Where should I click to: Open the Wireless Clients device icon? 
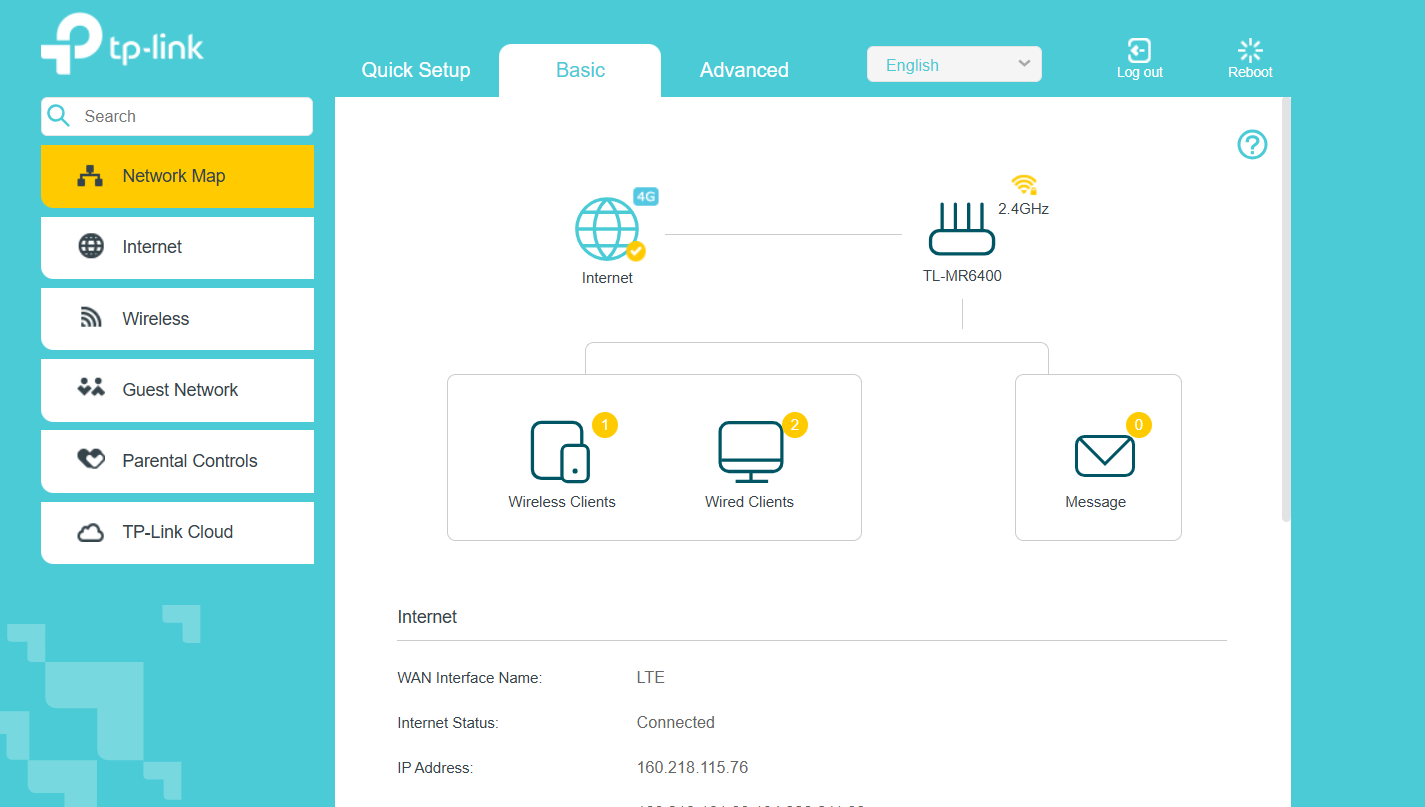[560, 452]
